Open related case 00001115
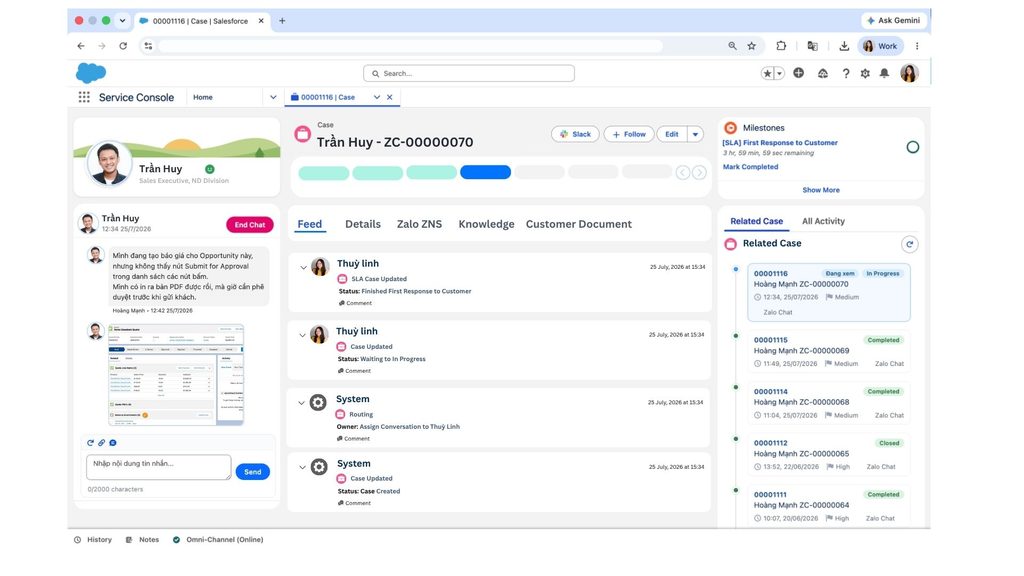The height and width of the screenshot is (576, 1024). tap(771, 340)
